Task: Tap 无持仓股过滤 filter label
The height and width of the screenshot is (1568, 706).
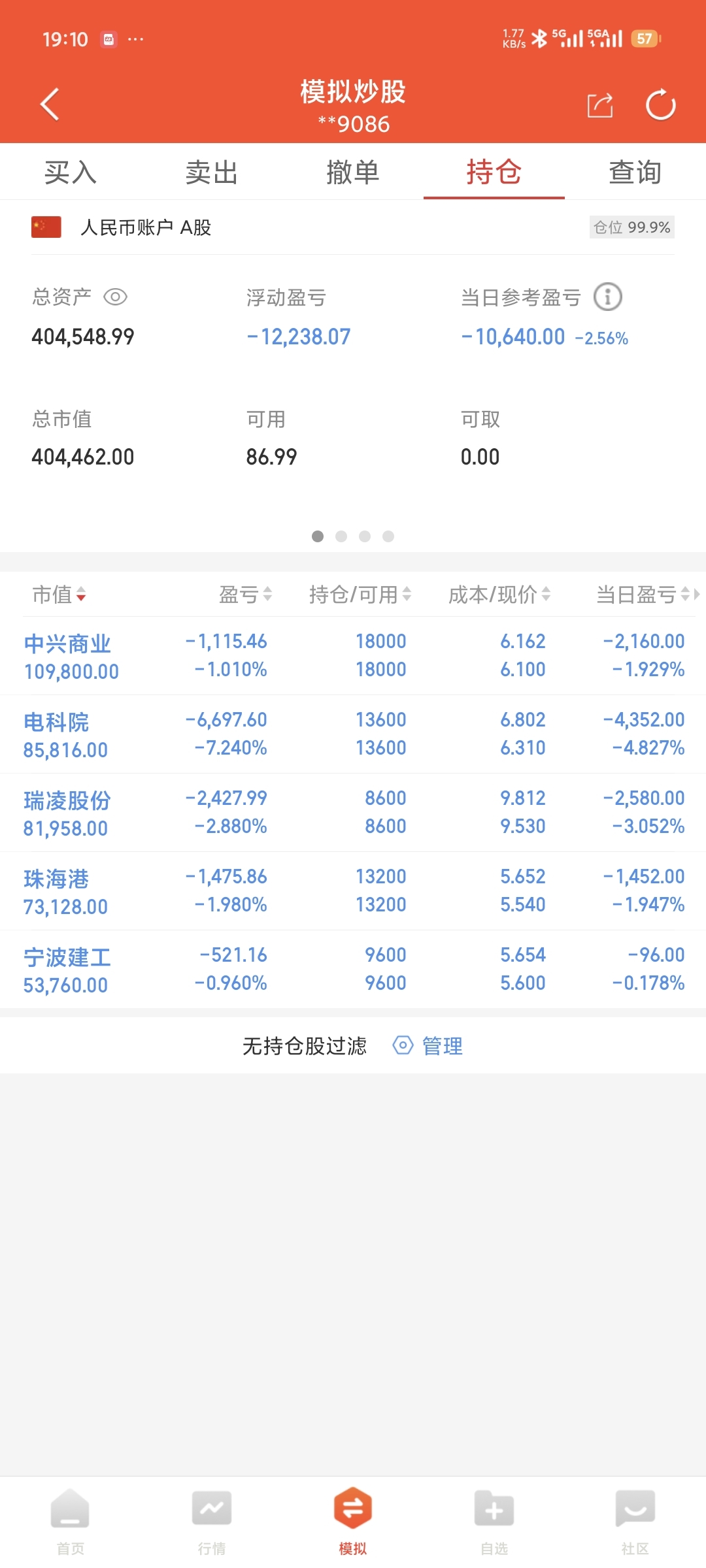Action: click(305, 1046)
